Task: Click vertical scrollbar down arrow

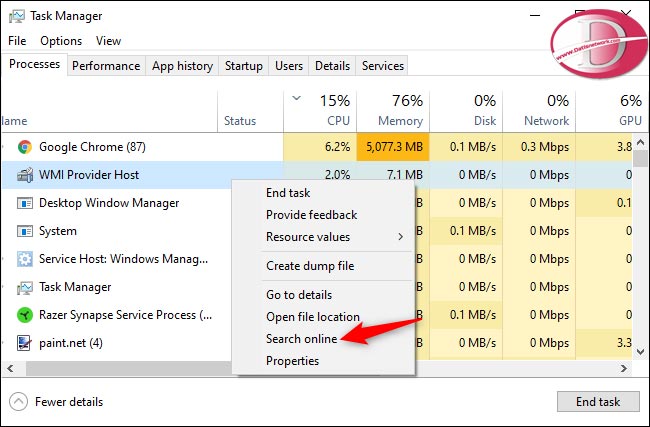Action: pyautogui.click(x=640, y=352)
